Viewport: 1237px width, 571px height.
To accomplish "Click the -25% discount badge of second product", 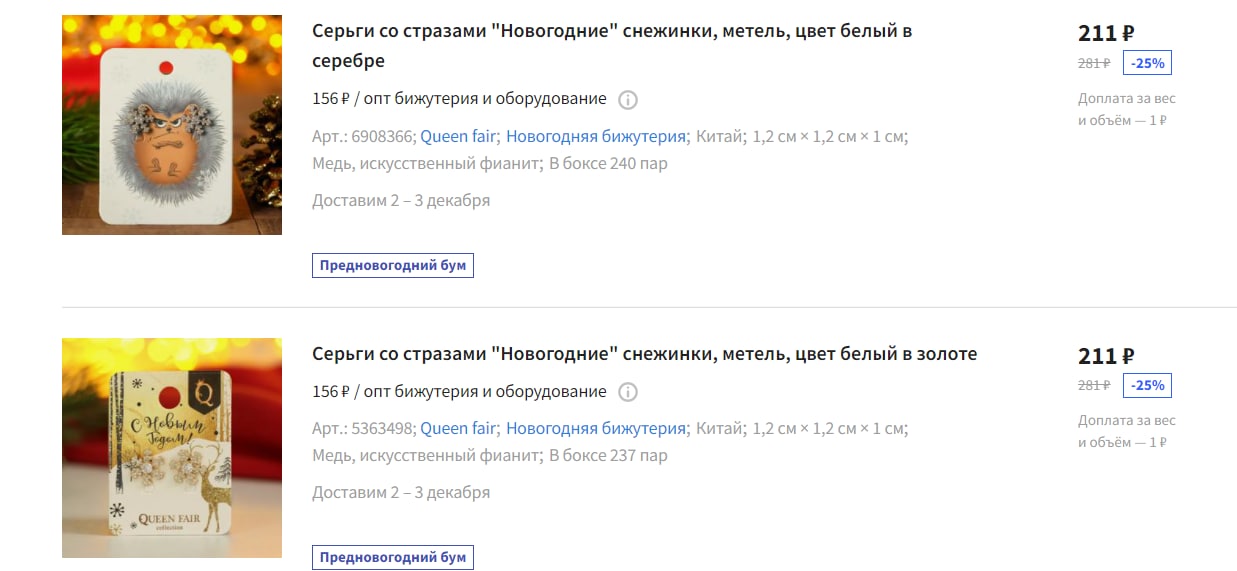I will coord(1147,385).
